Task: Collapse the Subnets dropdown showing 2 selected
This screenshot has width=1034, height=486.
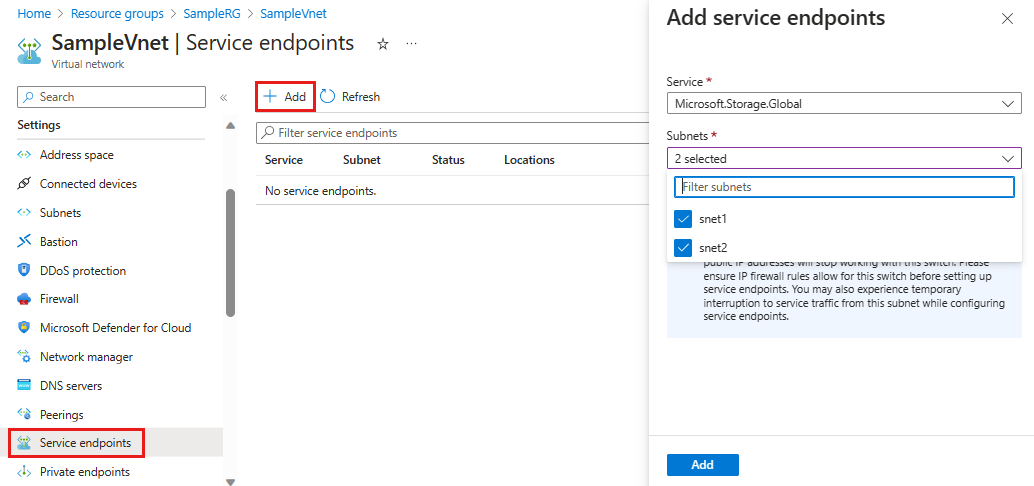Action: [844, 158]
